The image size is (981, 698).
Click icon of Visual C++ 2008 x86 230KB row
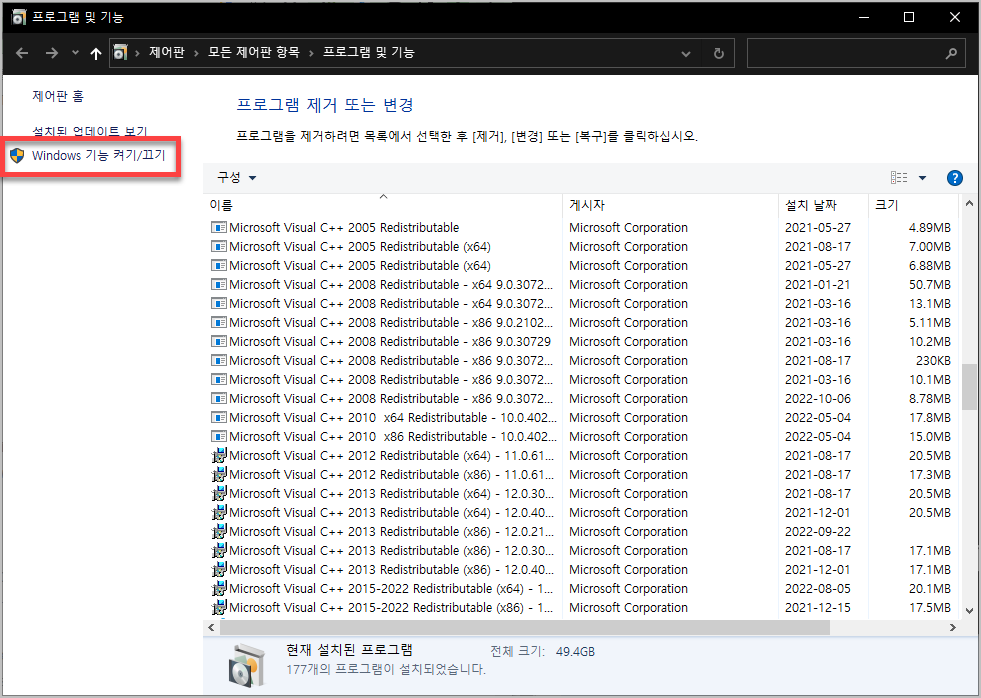click(218, 360)
